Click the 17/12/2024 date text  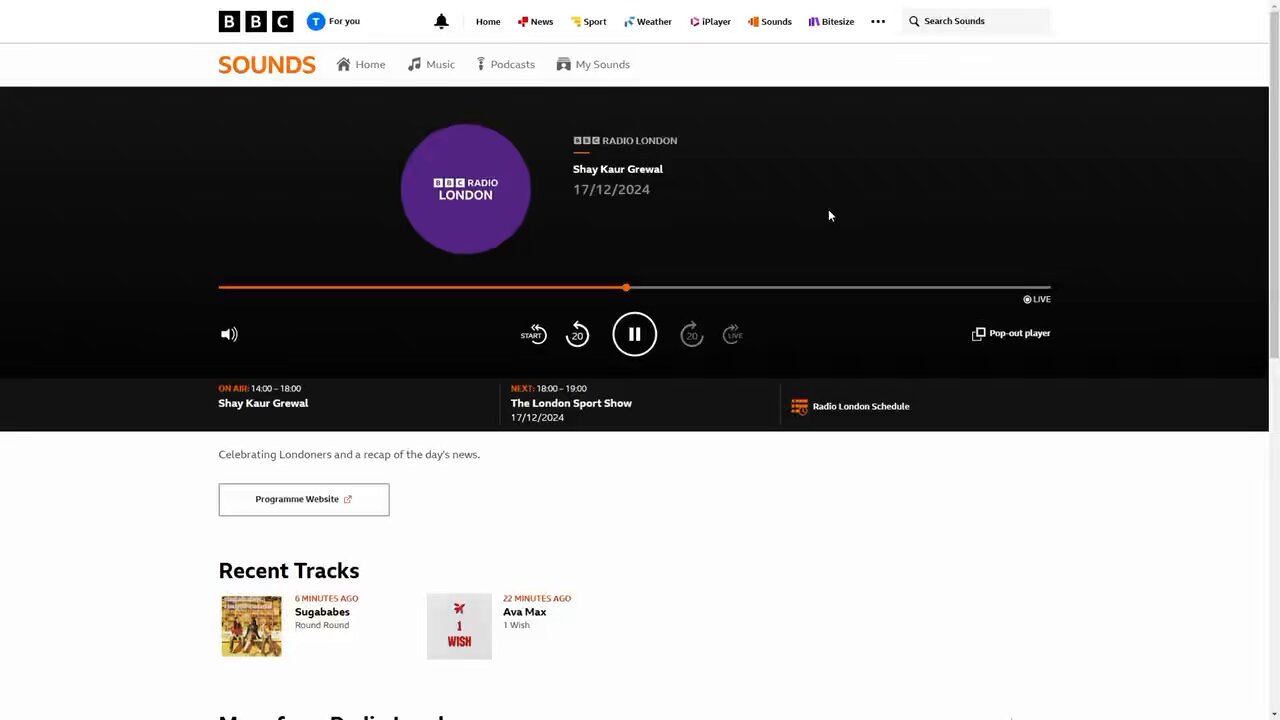[611, 190]
